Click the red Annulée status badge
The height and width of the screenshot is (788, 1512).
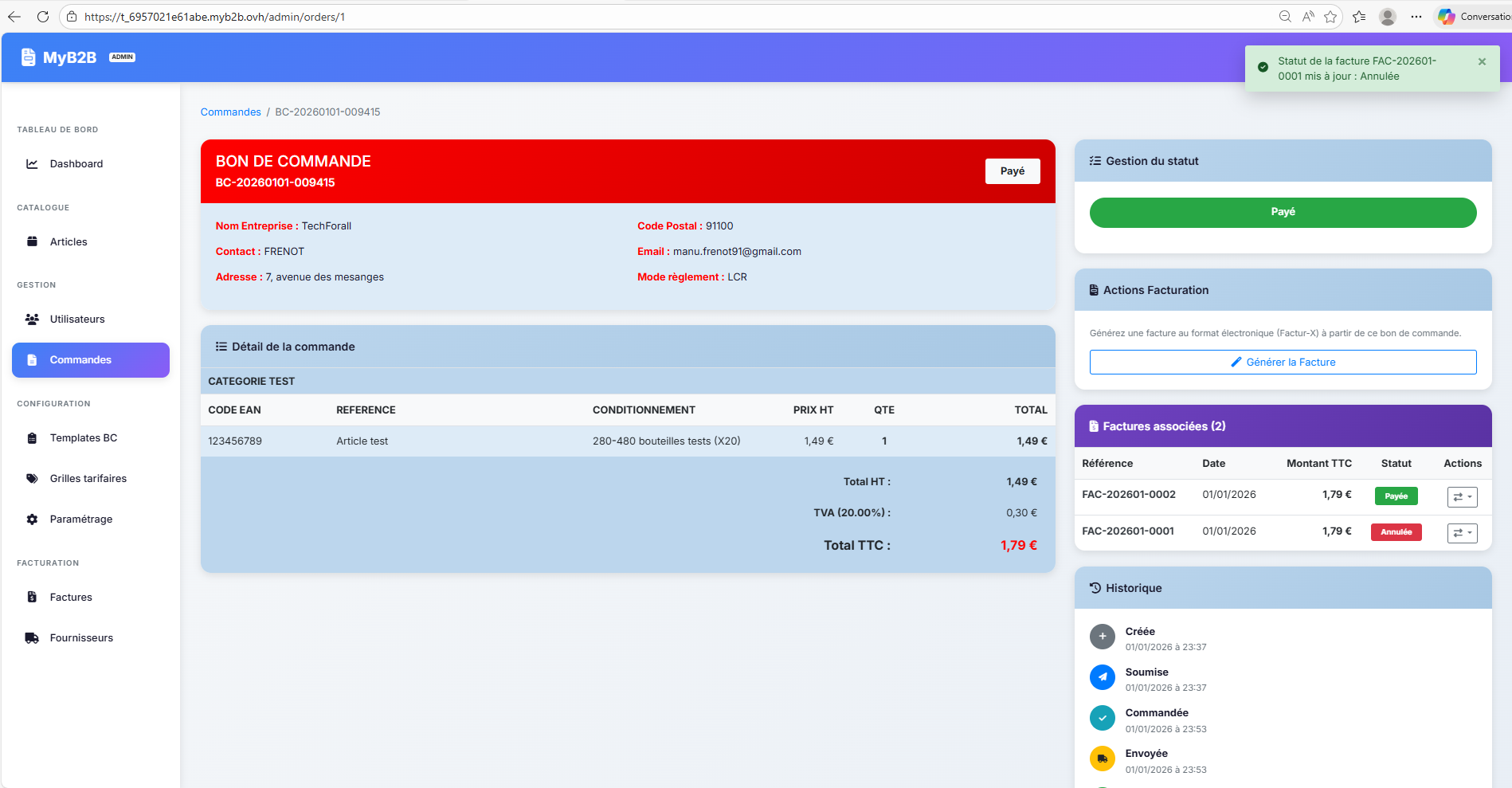[x=1396, y=532]
